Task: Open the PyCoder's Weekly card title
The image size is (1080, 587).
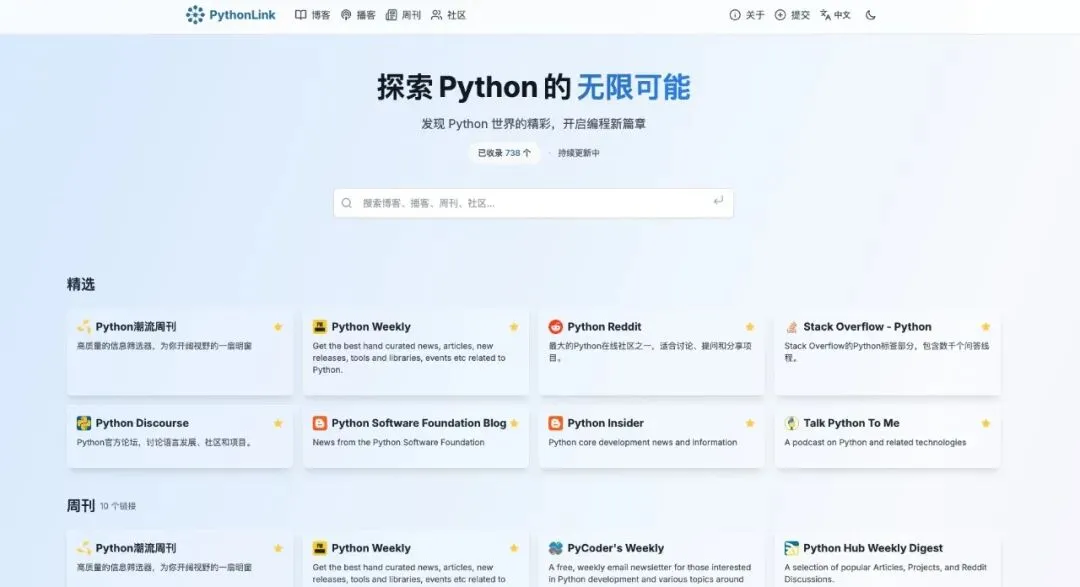Action: pyautogui.click(x=616, y=548)
